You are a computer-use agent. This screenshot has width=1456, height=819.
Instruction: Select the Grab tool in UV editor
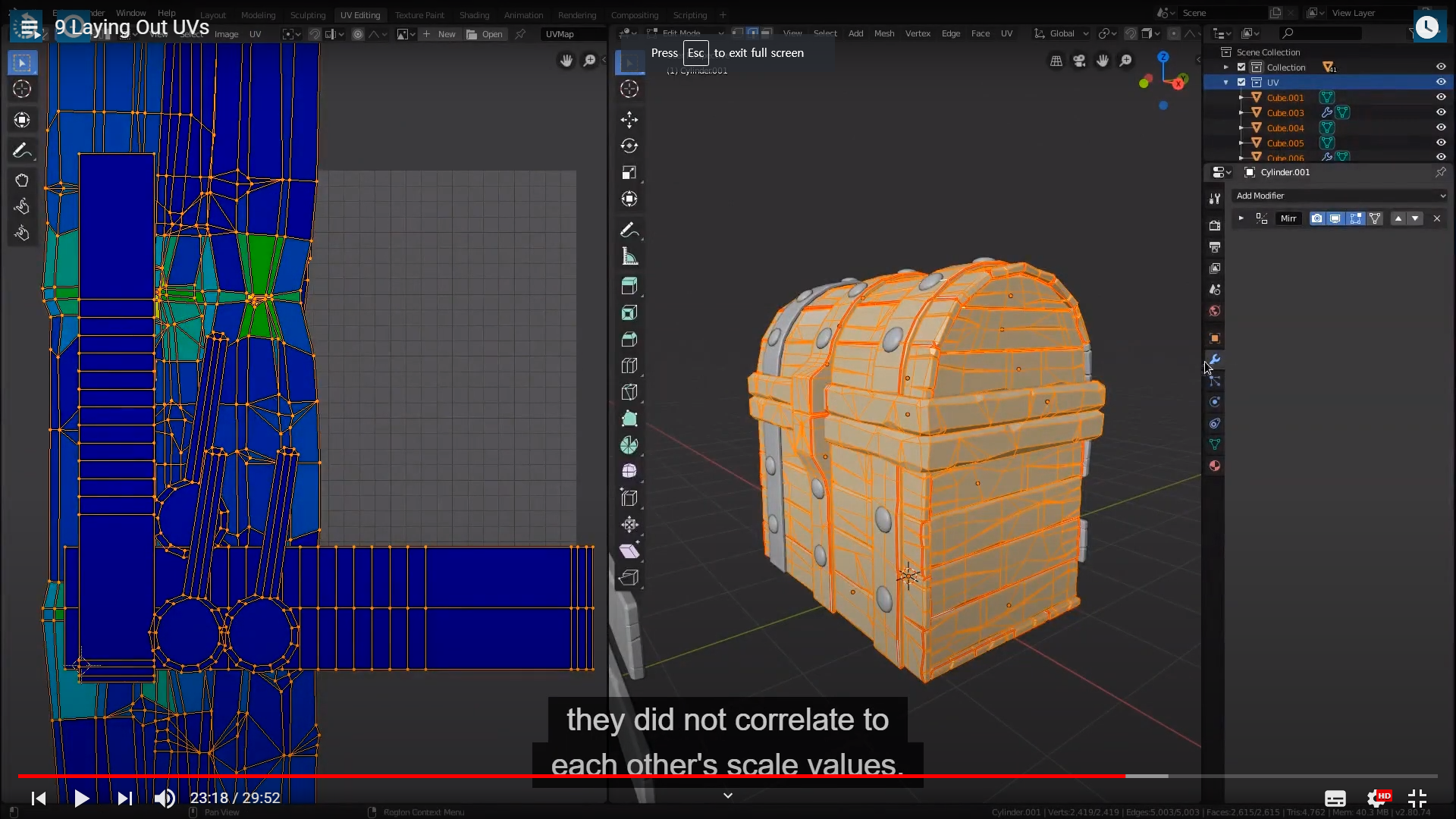click(x=22, y=180)
